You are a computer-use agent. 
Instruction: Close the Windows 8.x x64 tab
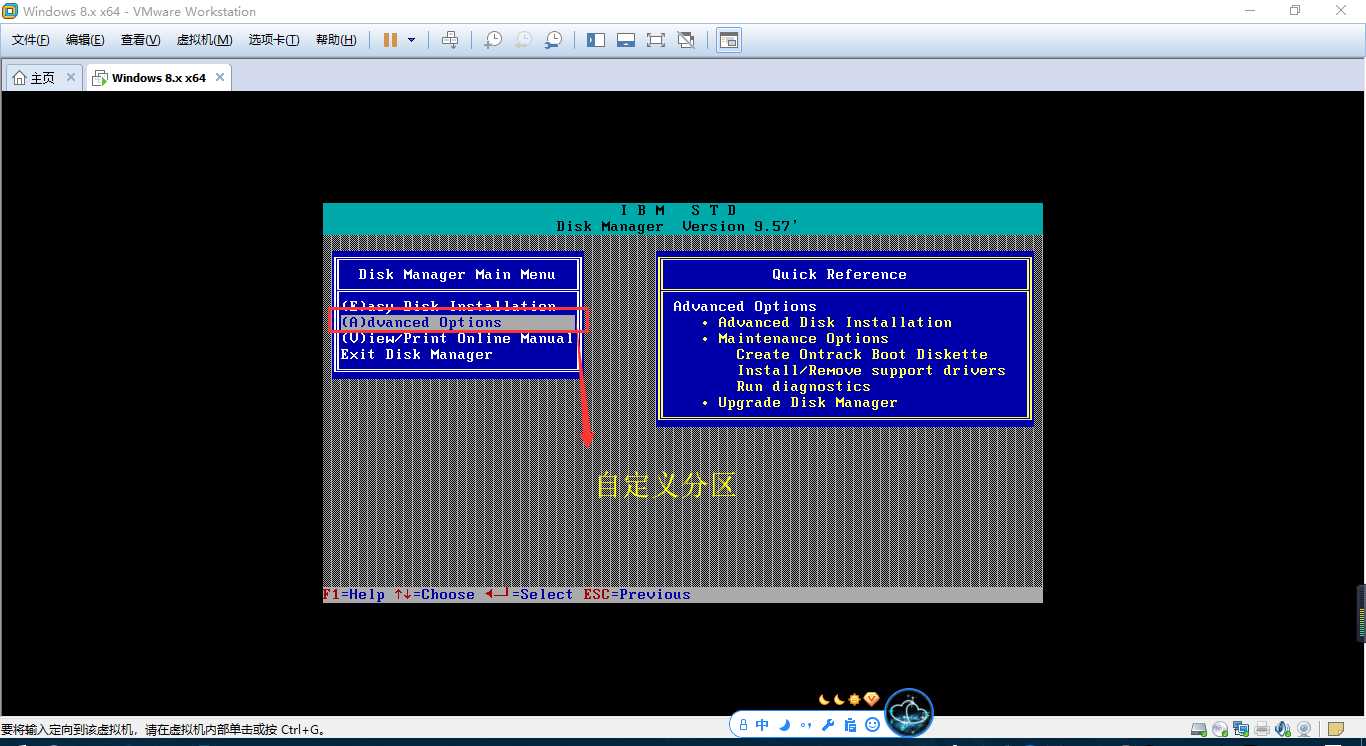220,77
